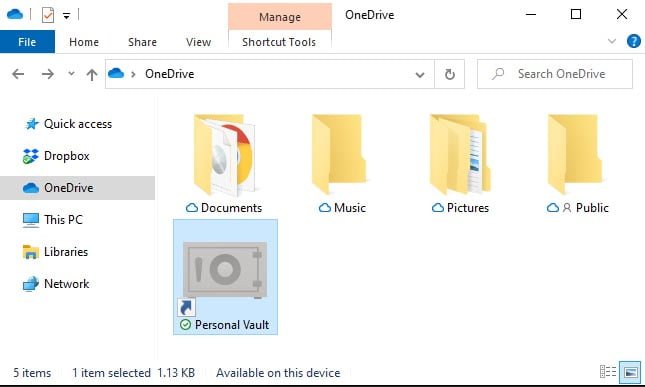Switch to large icons view in status bar
This screenshot has height=387, width=645.
point(630,372)
